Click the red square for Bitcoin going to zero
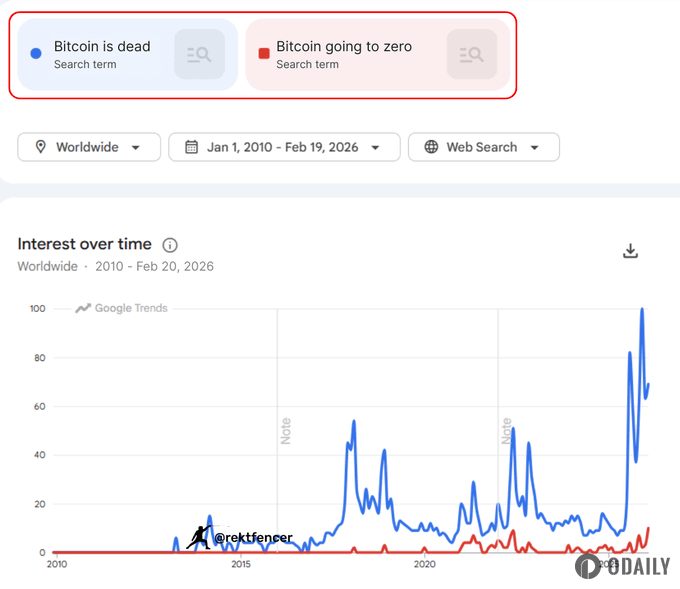 264,54
